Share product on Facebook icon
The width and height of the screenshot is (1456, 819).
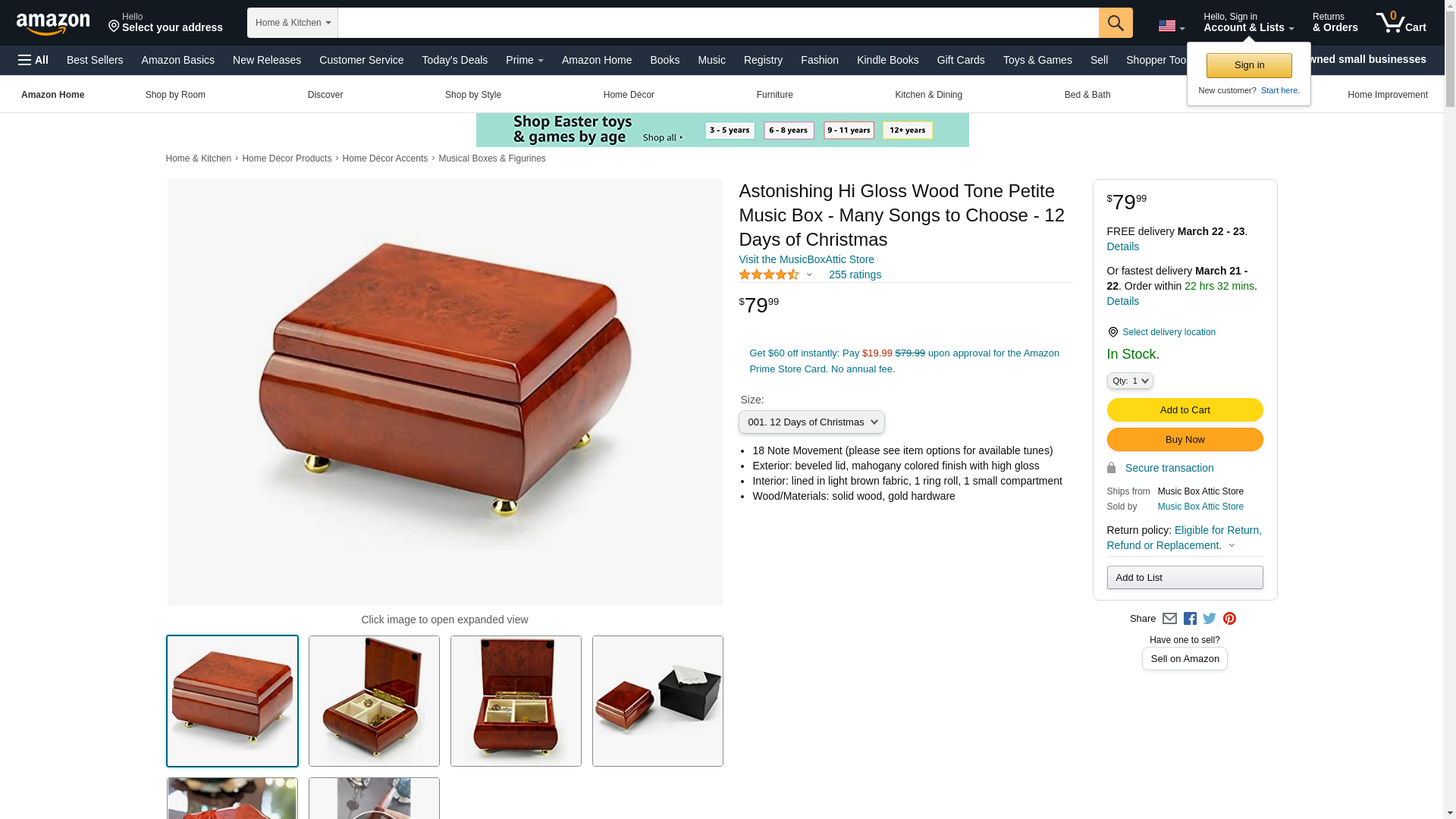pyautogui.click(x=1190, y=619)
